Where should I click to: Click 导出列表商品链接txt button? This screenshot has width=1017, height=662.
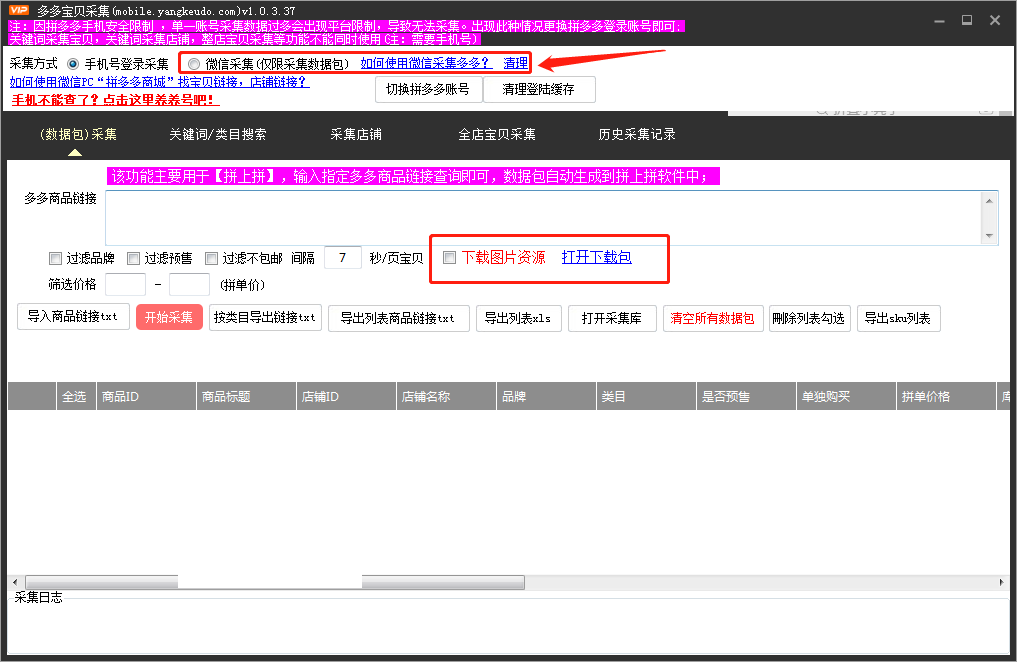398,318
